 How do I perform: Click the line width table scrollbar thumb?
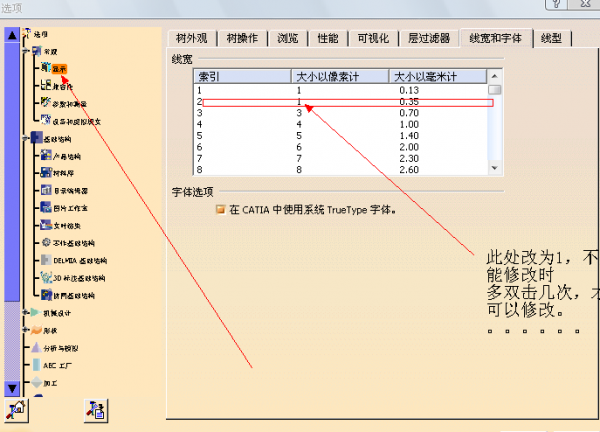pos(494,90)
